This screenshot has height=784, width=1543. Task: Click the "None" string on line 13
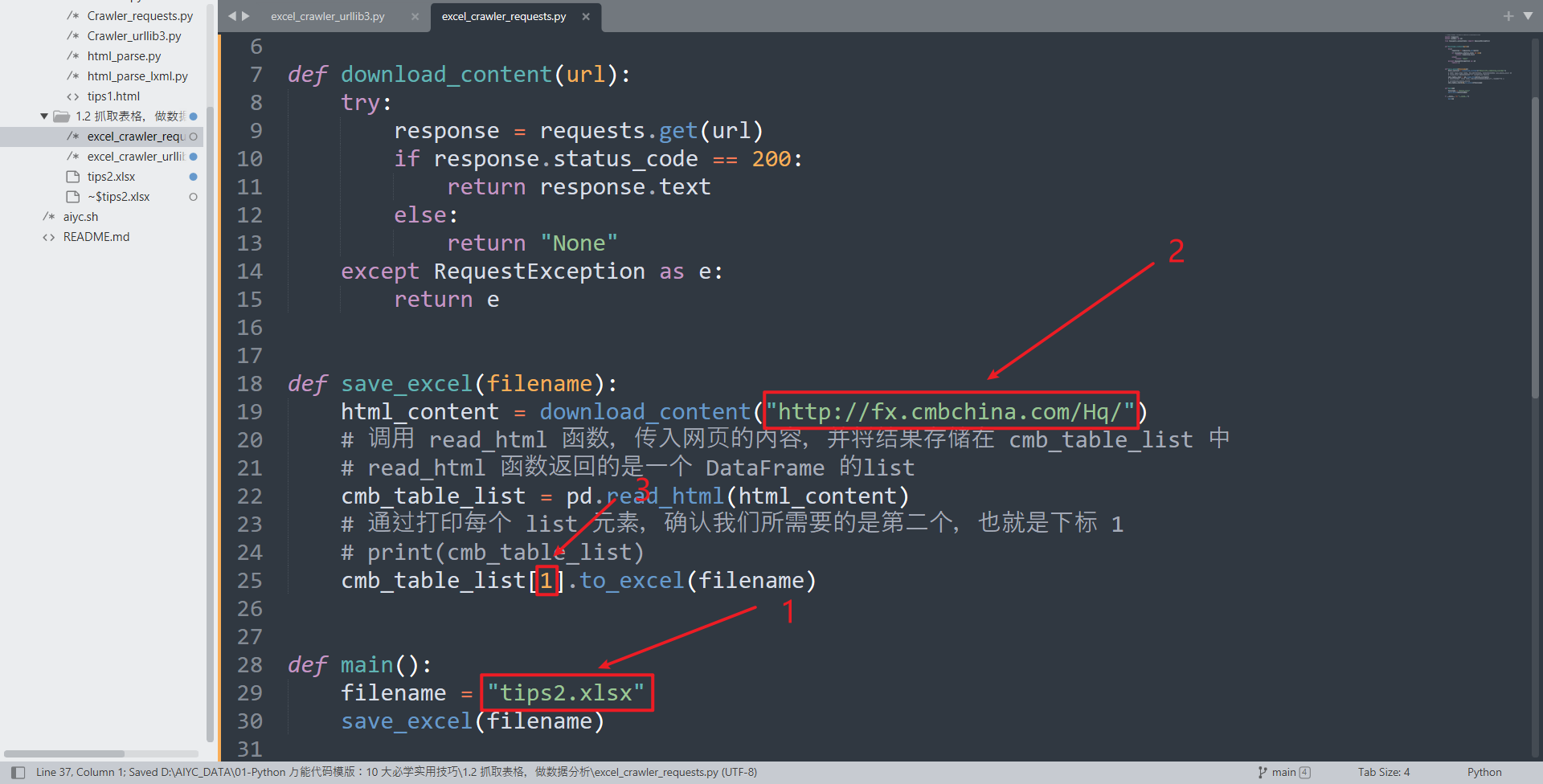(x=579, y=243)
